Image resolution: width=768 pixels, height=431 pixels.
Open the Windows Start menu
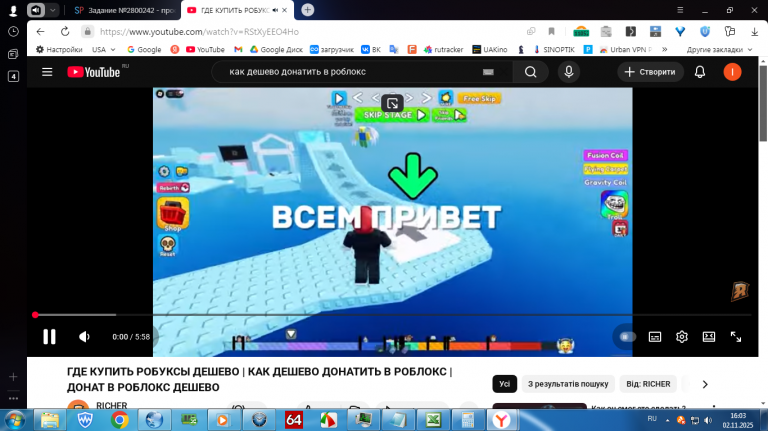click(15, 420)
